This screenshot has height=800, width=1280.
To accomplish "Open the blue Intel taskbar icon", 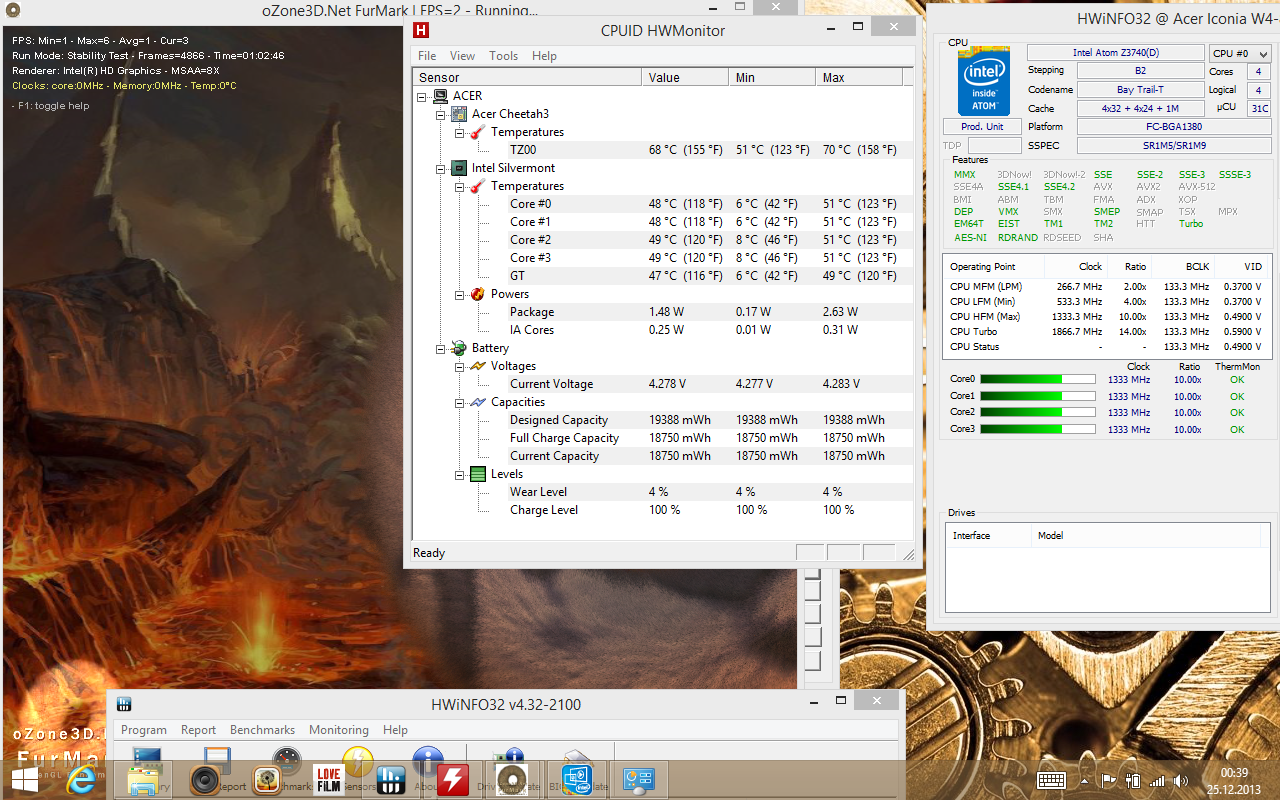I will coord(575,780).
